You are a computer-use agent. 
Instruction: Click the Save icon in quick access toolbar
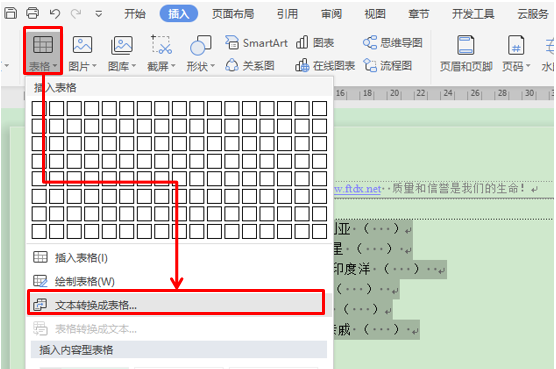[x=10, y=13]
